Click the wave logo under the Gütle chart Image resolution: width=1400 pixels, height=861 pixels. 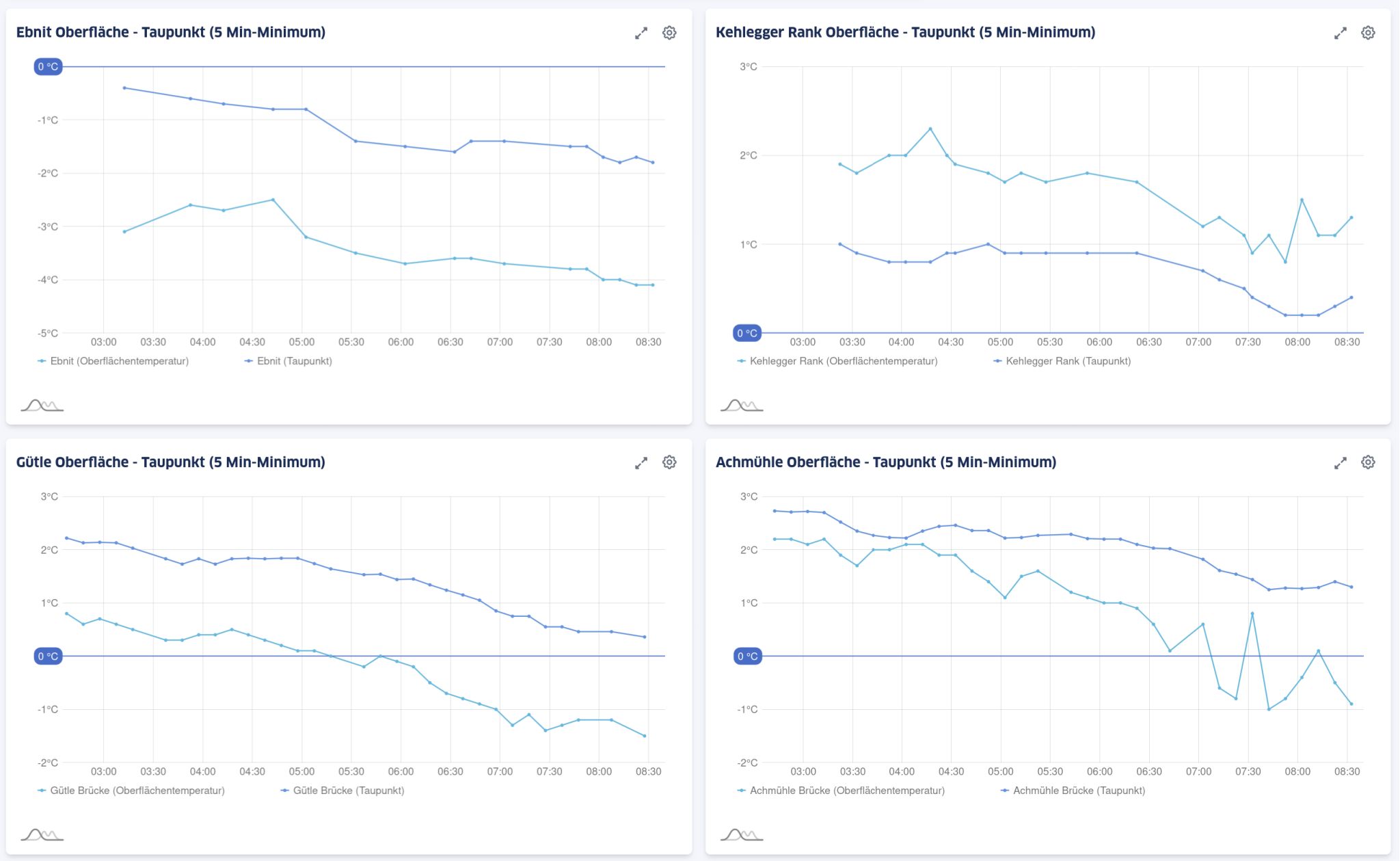[42, 835]
